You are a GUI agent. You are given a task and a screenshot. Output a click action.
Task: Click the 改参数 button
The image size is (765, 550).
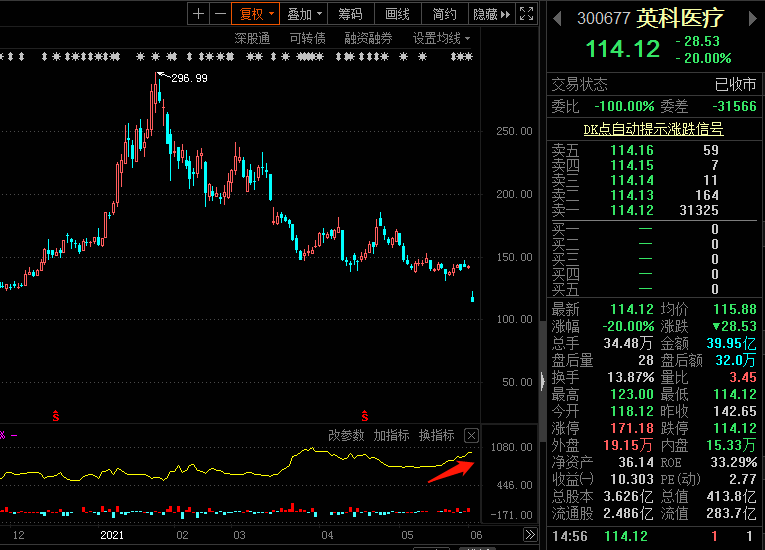point(347,436)
